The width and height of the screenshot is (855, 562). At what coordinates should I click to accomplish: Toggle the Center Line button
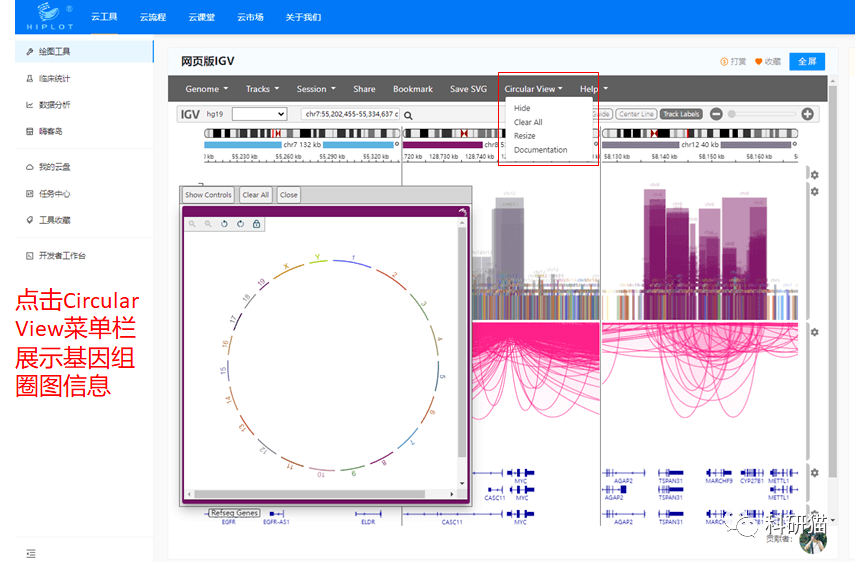[636, 114]
